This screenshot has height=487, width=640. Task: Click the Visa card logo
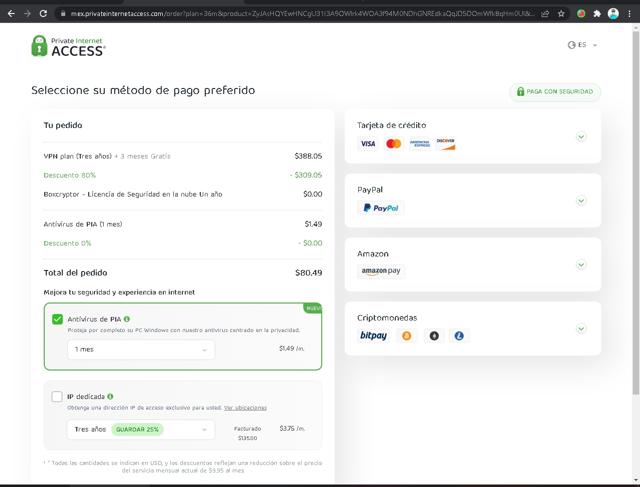coord(368,144)
